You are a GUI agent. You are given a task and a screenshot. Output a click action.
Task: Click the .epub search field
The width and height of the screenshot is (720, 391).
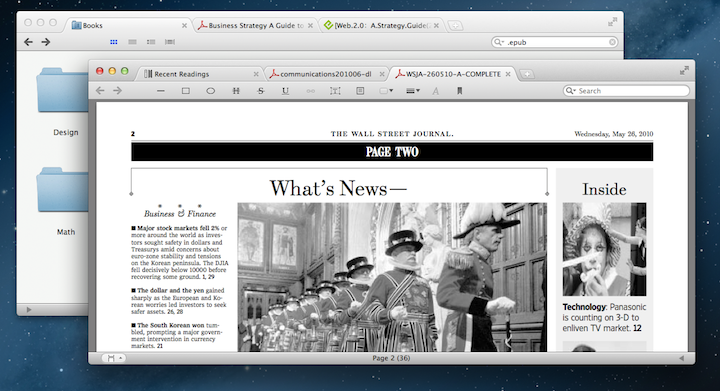(555, 42)
